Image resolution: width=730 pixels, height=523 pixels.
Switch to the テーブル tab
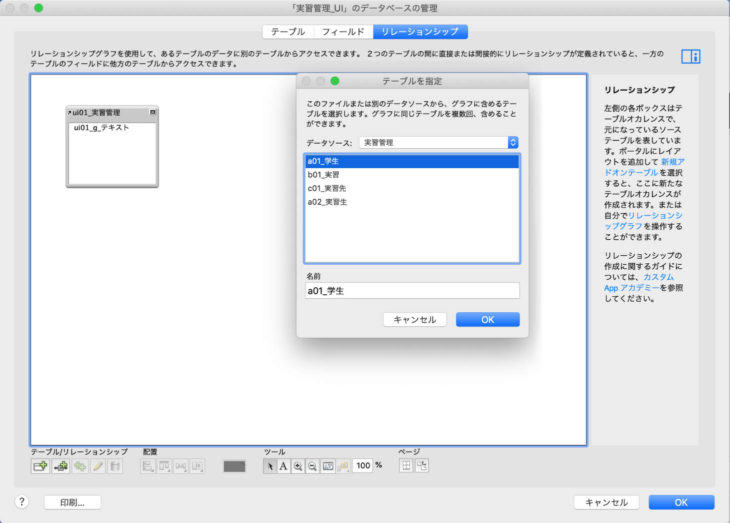(288, 32)
